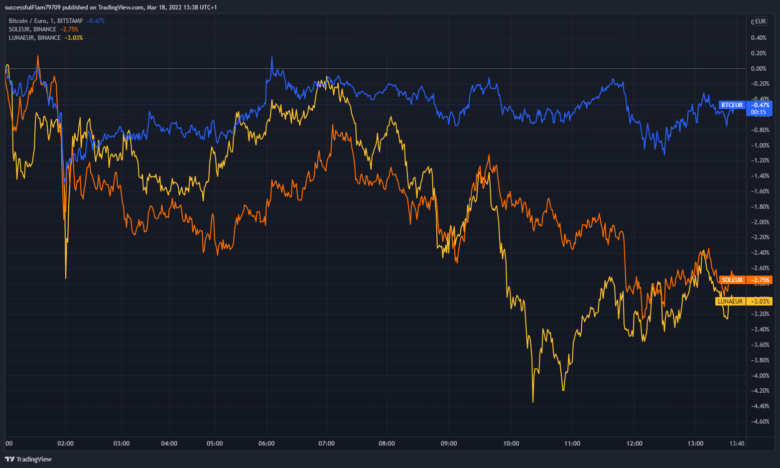Viewport: 780px width, 468px height.
Task: Click the -3.03% value on the price axis
Action: 760,301
